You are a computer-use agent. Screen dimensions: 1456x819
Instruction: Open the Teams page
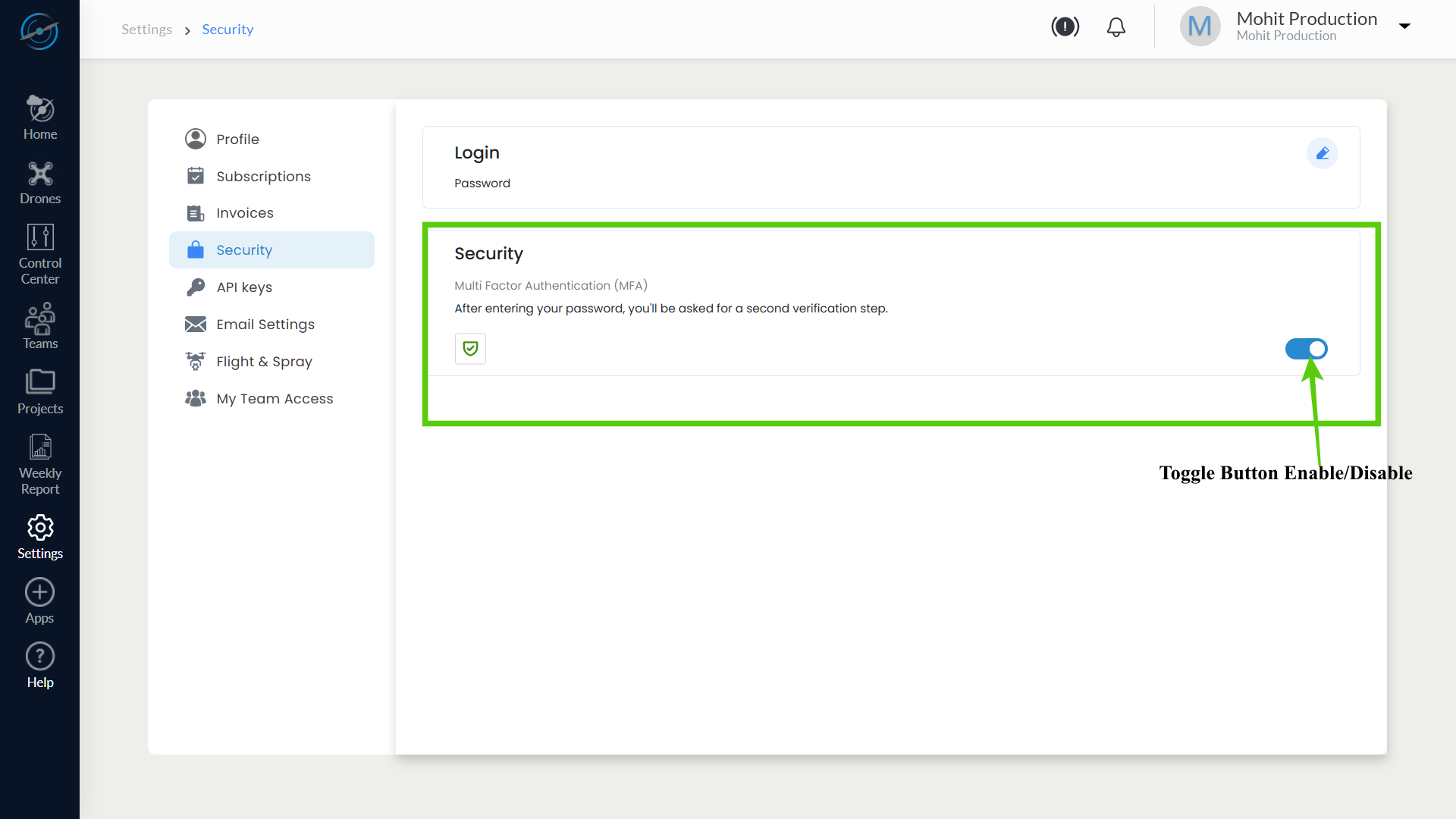[x=40, y=327]
